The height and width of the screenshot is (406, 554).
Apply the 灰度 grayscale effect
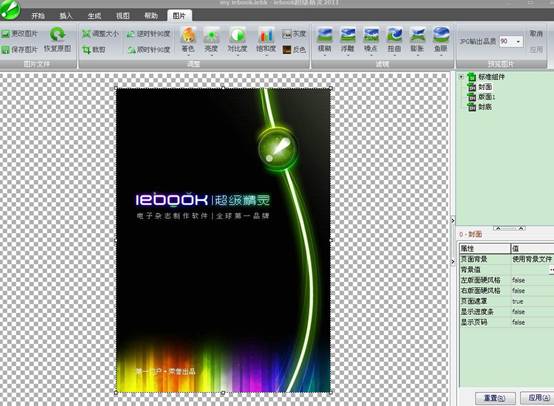(x=294, y=34)
